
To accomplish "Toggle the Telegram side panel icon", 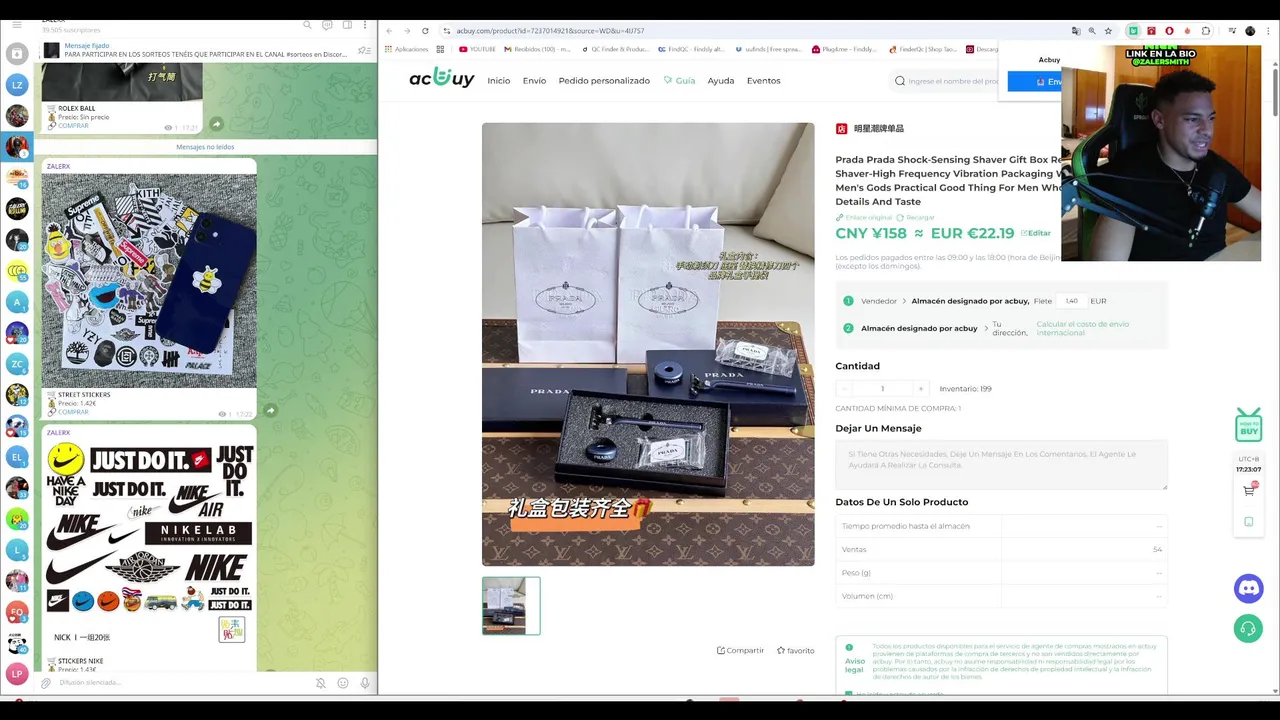I will [347, 25].
